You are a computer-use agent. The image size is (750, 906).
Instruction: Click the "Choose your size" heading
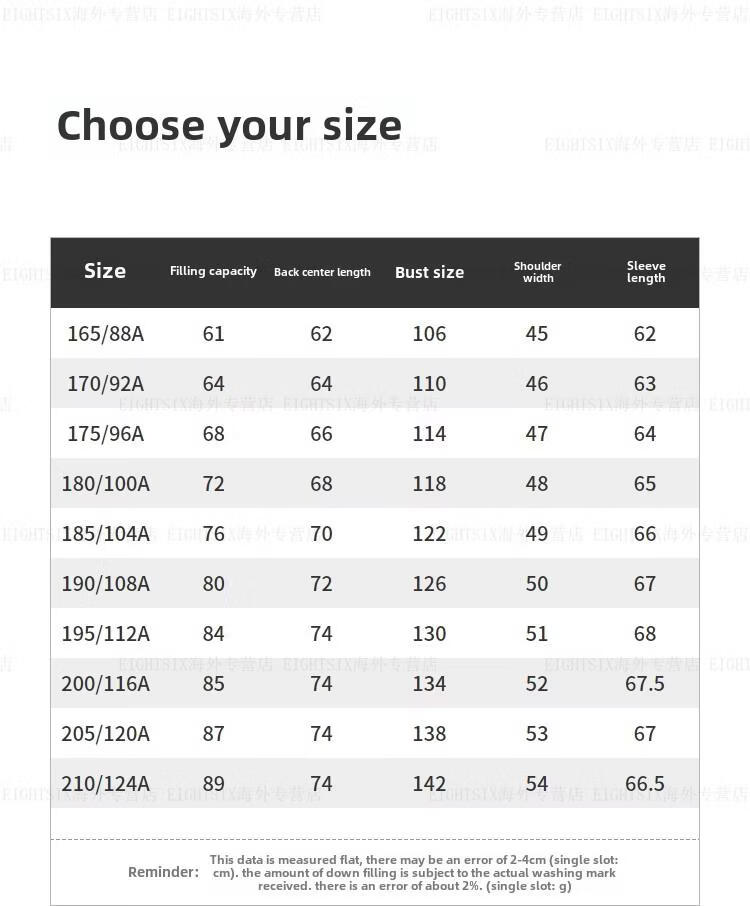click(229, 126)
